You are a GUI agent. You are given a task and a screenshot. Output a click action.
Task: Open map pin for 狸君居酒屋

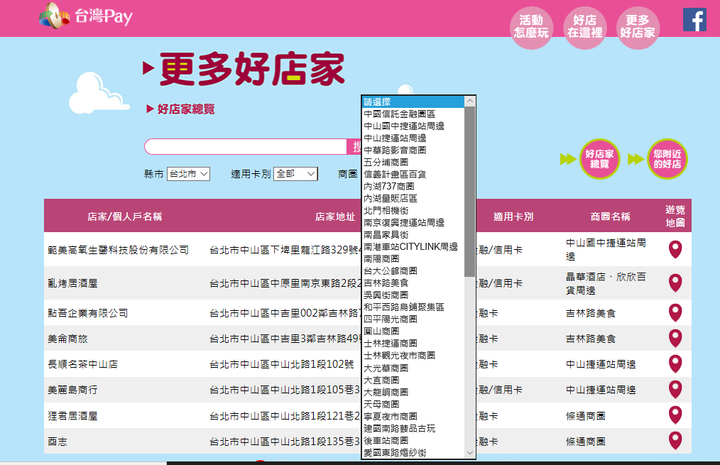[675, 415]
